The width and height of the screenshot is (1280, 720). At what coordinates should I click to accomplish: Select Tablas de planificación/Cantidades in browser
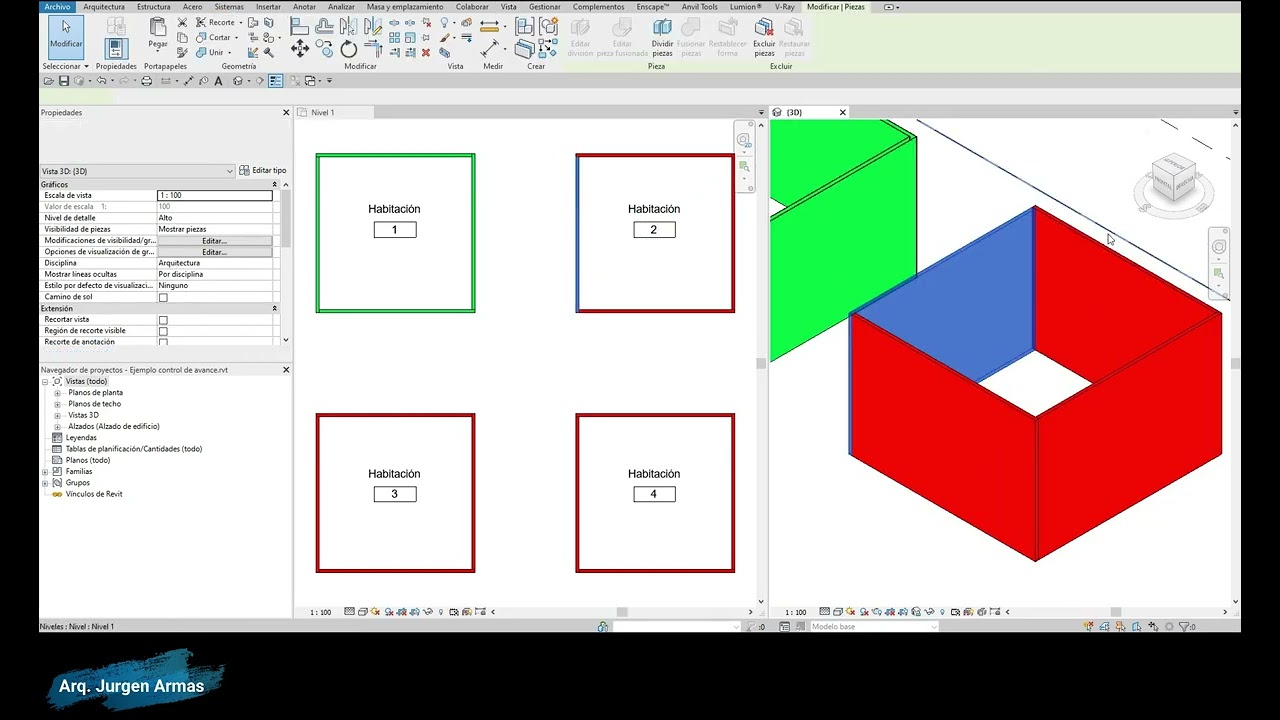pyautogui.click(x=134, y=449)
